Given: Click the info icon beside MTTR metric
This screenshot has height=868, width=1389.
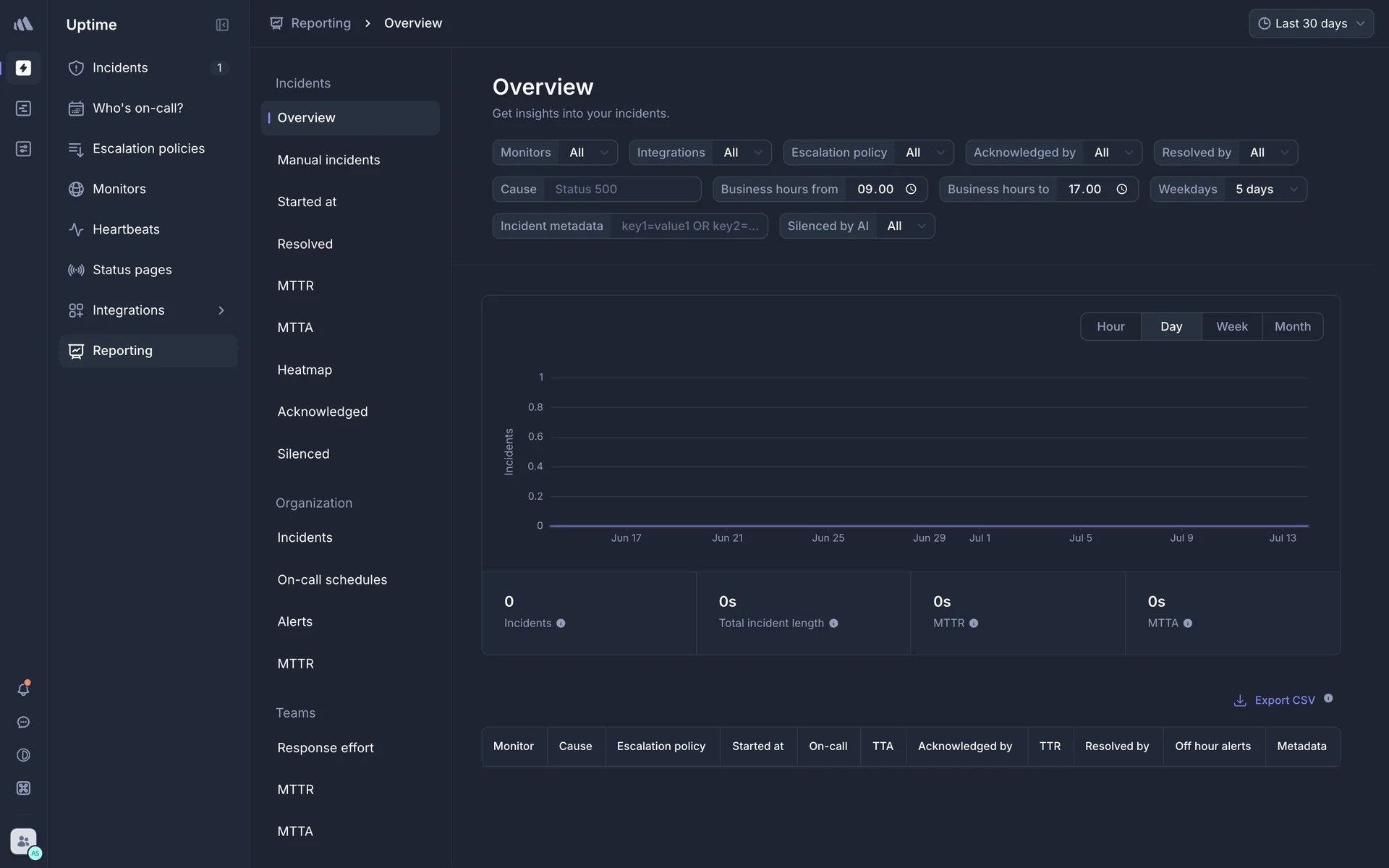Looking at the screenshot, I should point(974,624).
